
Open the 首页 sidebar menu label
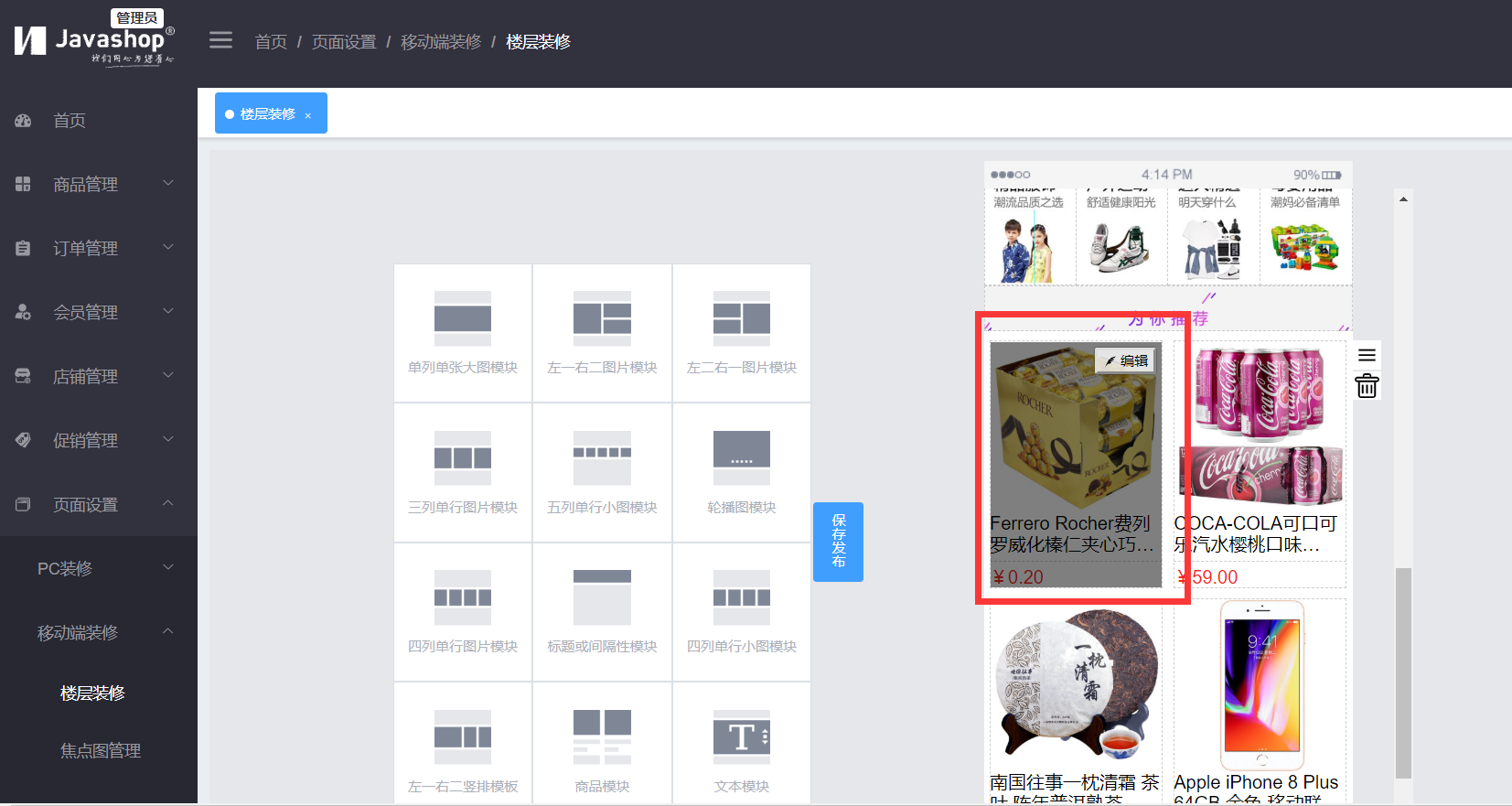click(70, 121)
